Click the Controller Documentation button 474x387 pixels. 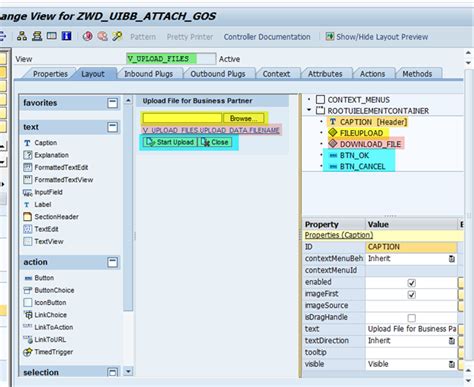point(267,37)
